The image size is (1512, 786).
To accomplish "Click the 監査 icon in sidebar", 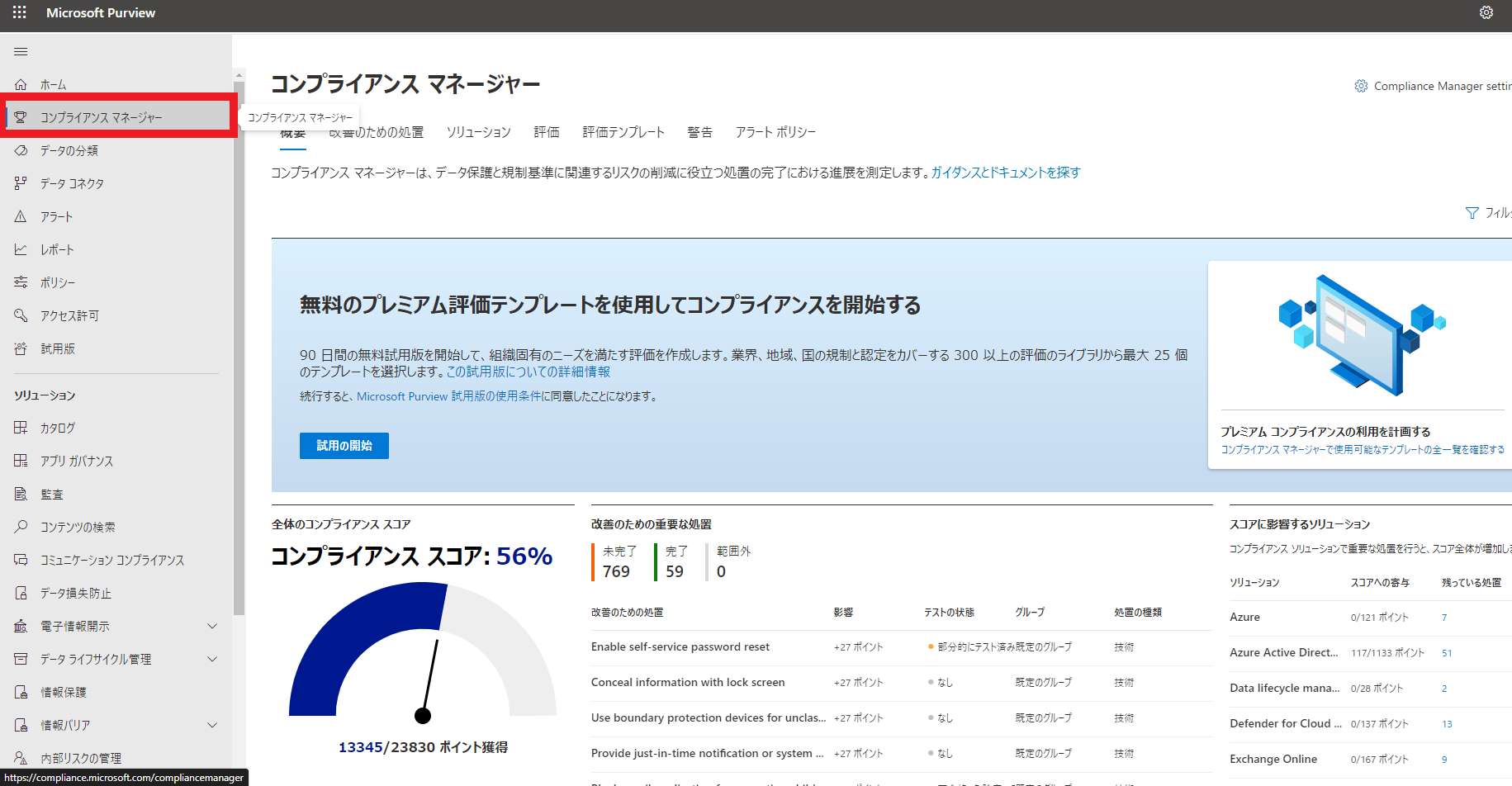I will tap(21, 494).
